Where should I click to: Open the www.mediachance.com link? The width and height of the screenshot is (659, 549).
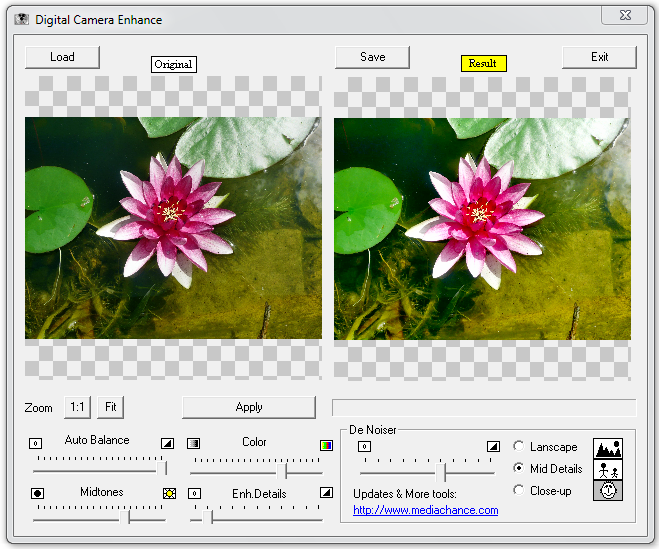click(x=426, y=510)
